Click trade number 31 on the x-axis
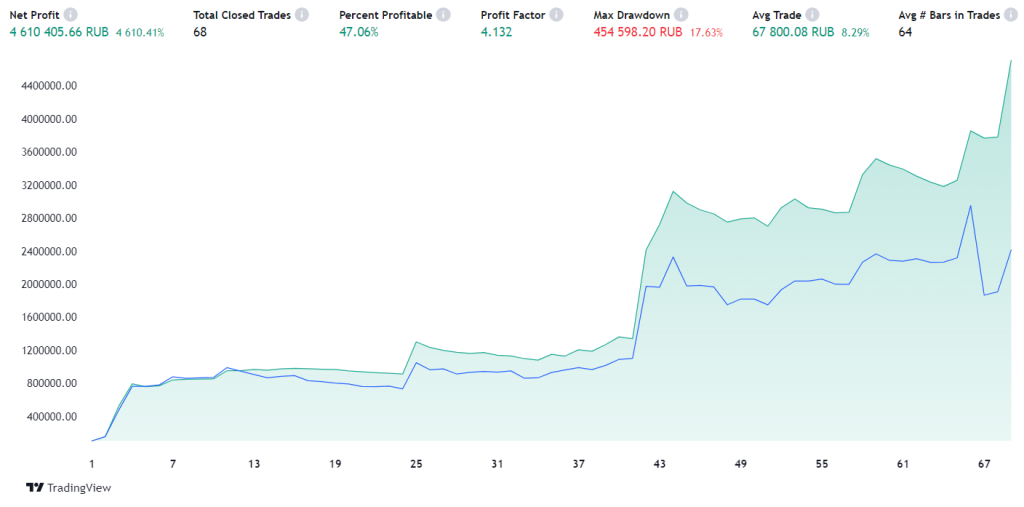The image size is (1024, 507). coord(497,465)
